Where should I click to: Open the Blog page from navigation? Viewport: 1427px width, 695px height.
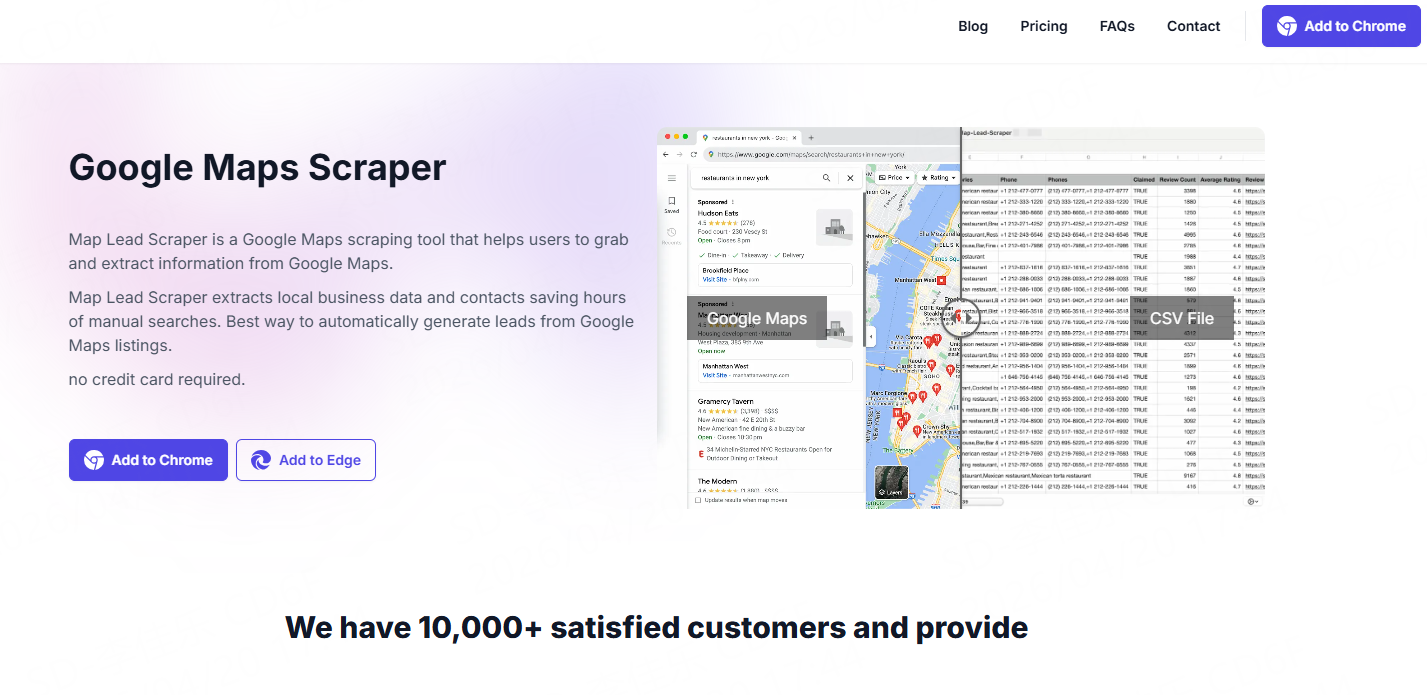click(x=972, y=26)
